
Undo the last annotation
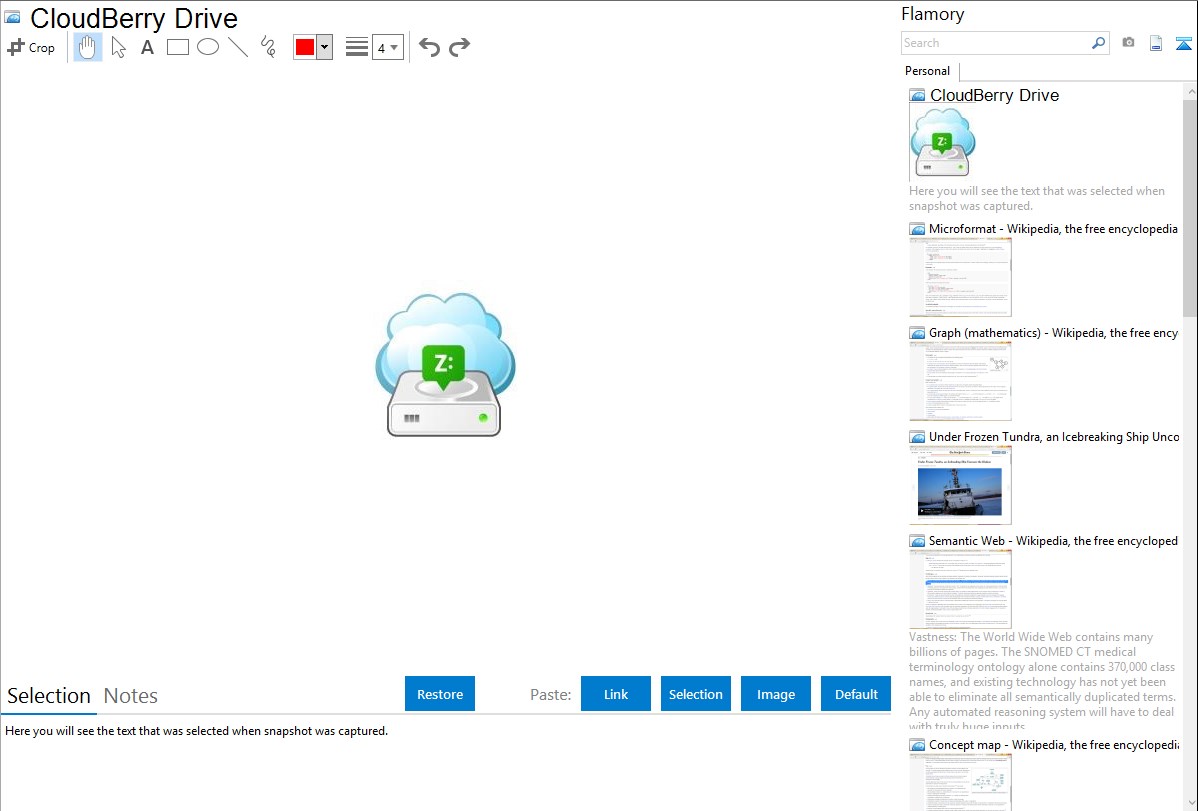pyautogui.click(x=429, y=47)
